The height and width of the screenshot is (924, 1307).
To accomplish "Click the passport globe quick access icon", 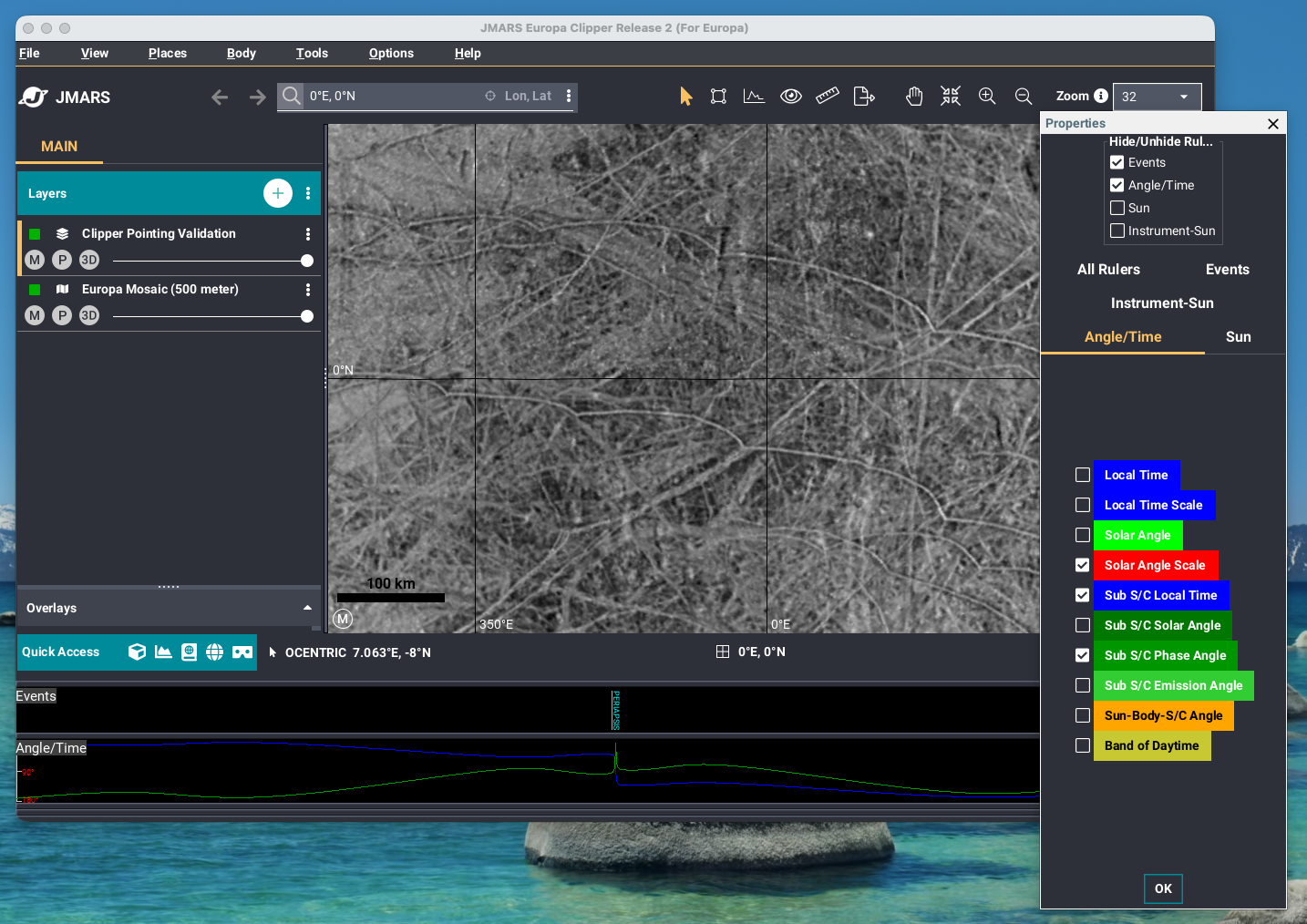I will pos(189,652).
